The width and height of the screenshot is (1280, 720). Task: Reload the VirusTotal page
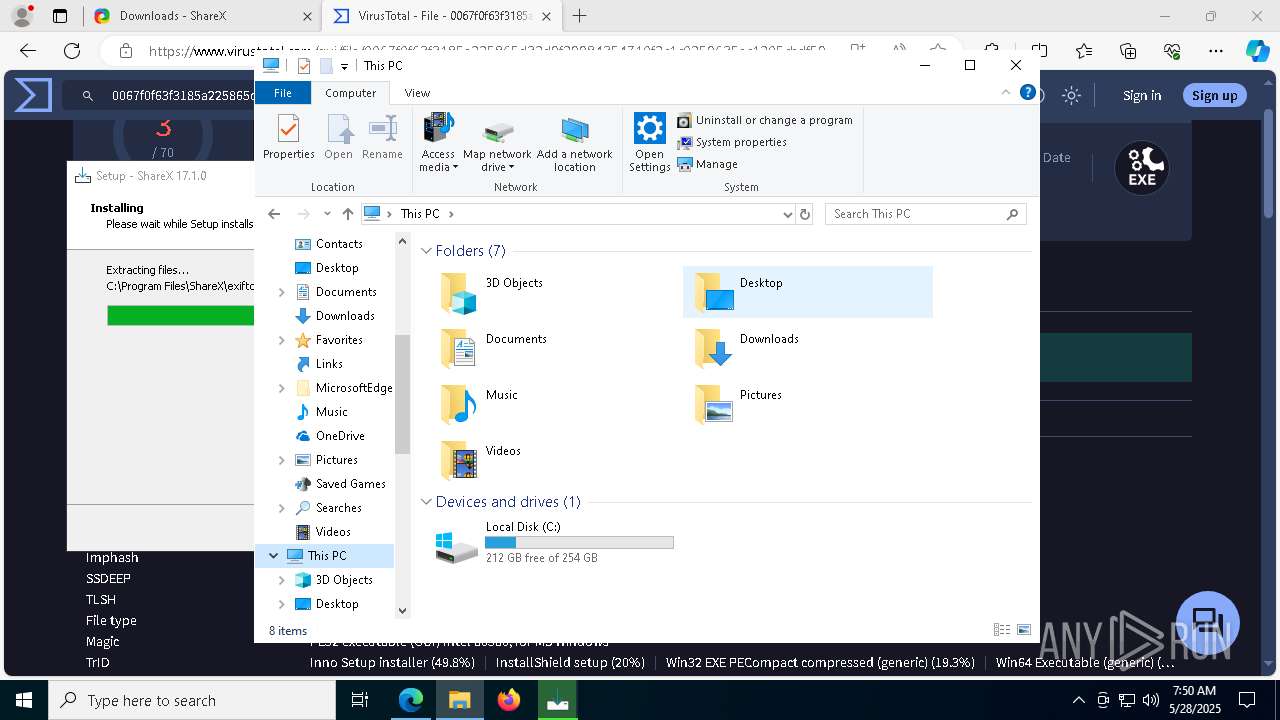(x=72, y=51)
